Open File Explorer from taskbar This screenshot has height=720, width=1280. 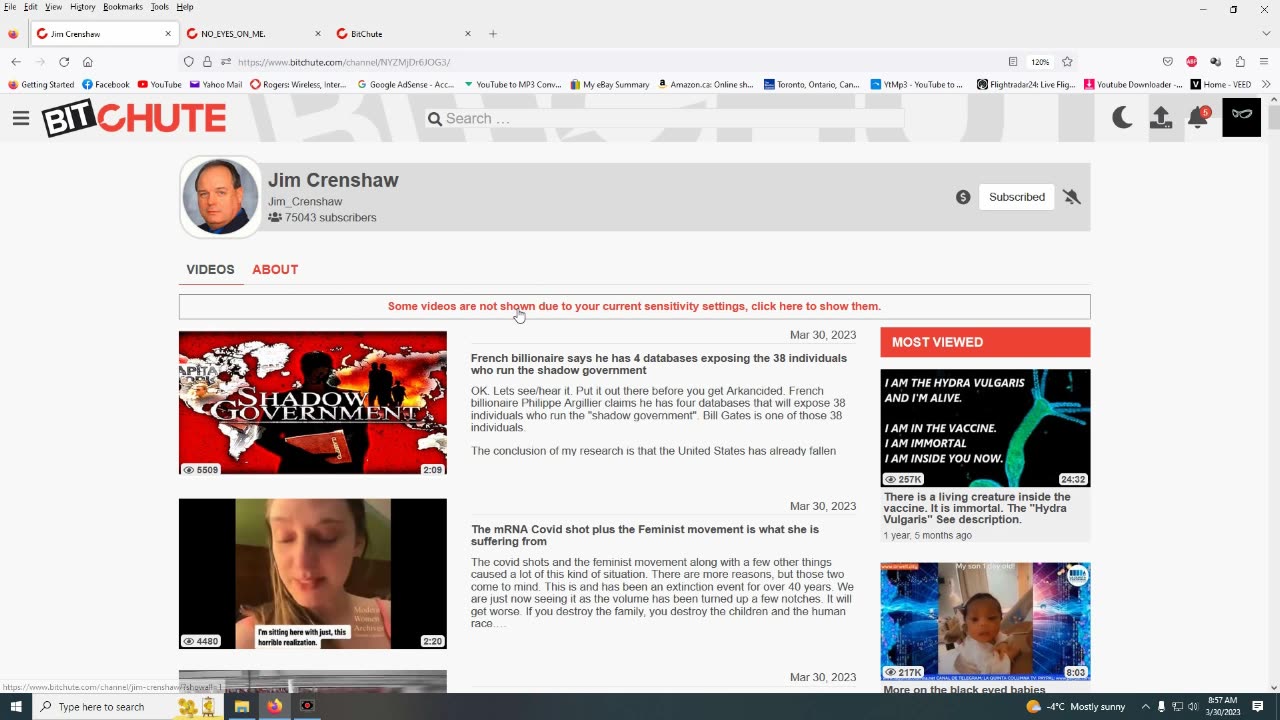[241, 706]
